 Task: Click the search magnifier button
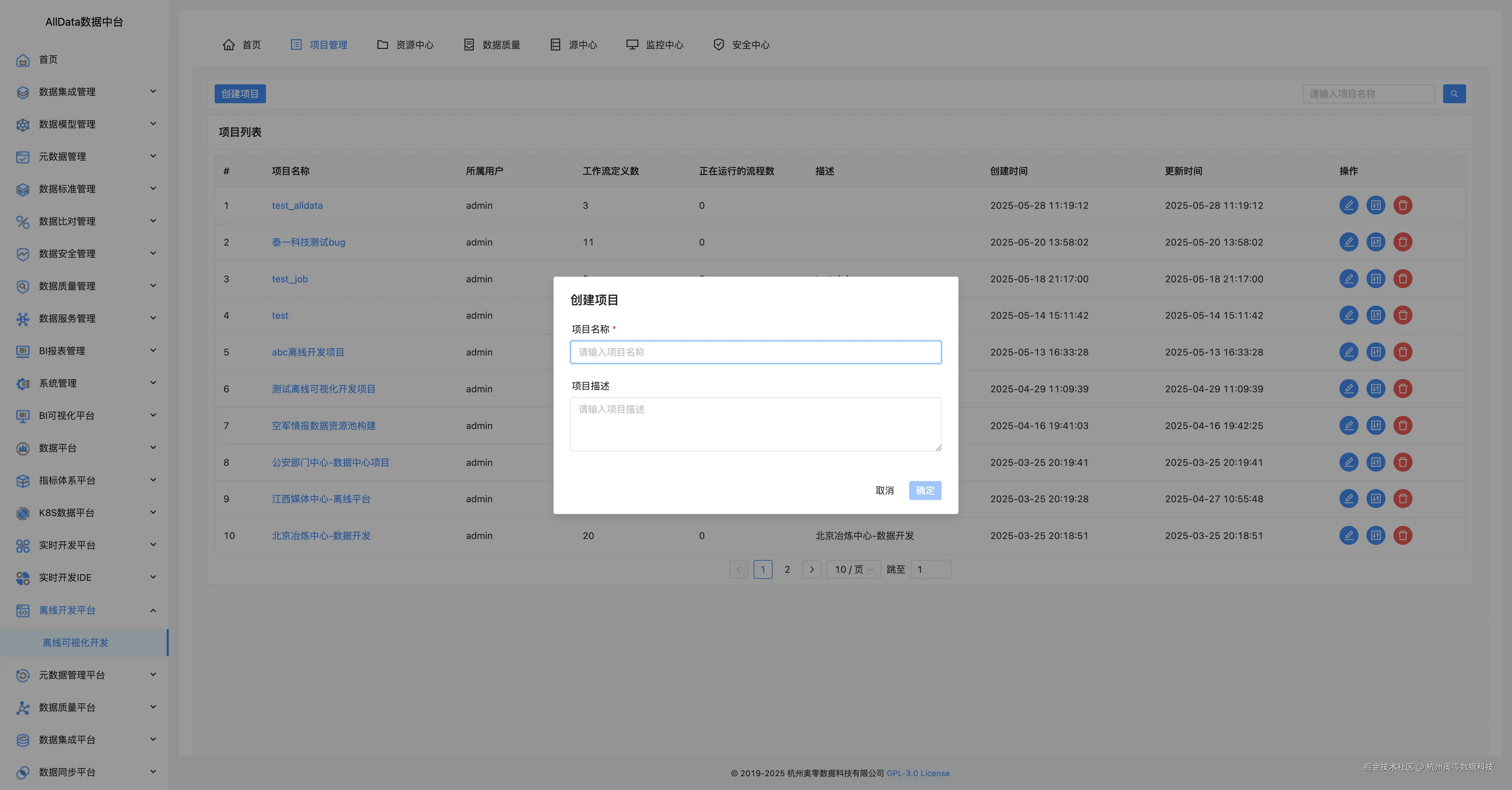point(1454,94)
